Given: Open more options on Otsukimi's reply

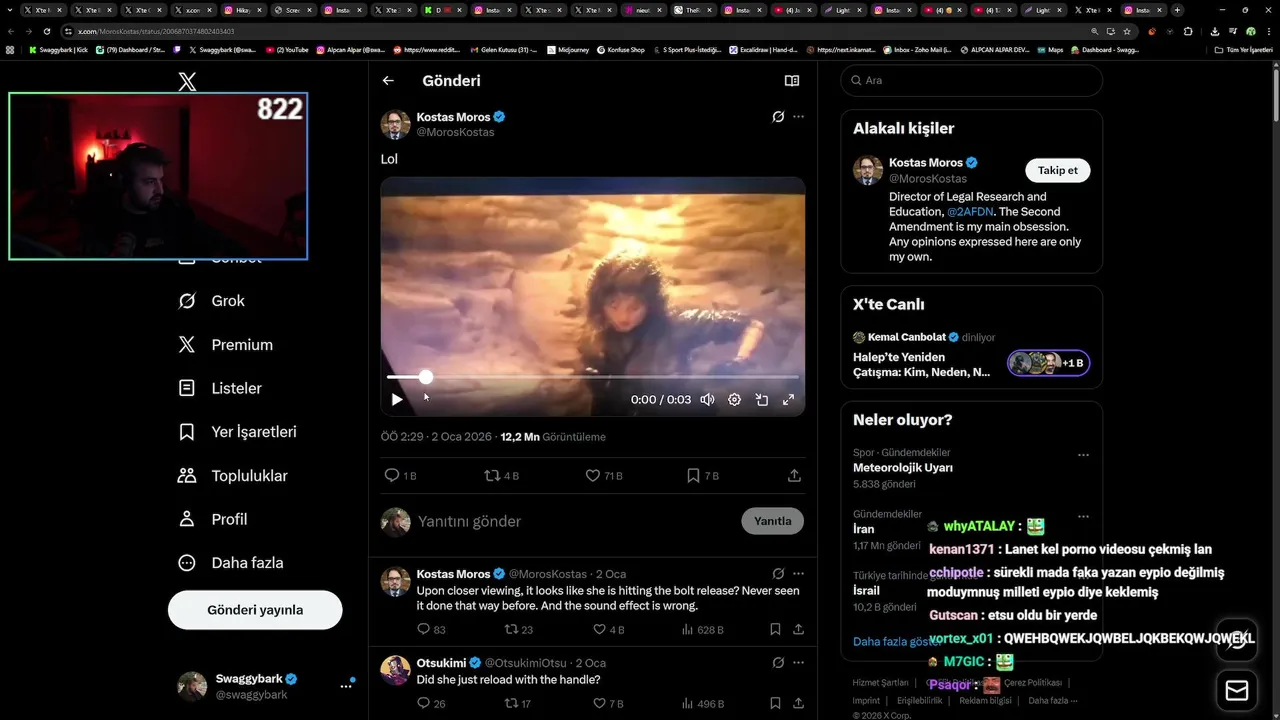Looking at the screenshot, I should pos(798,663).
